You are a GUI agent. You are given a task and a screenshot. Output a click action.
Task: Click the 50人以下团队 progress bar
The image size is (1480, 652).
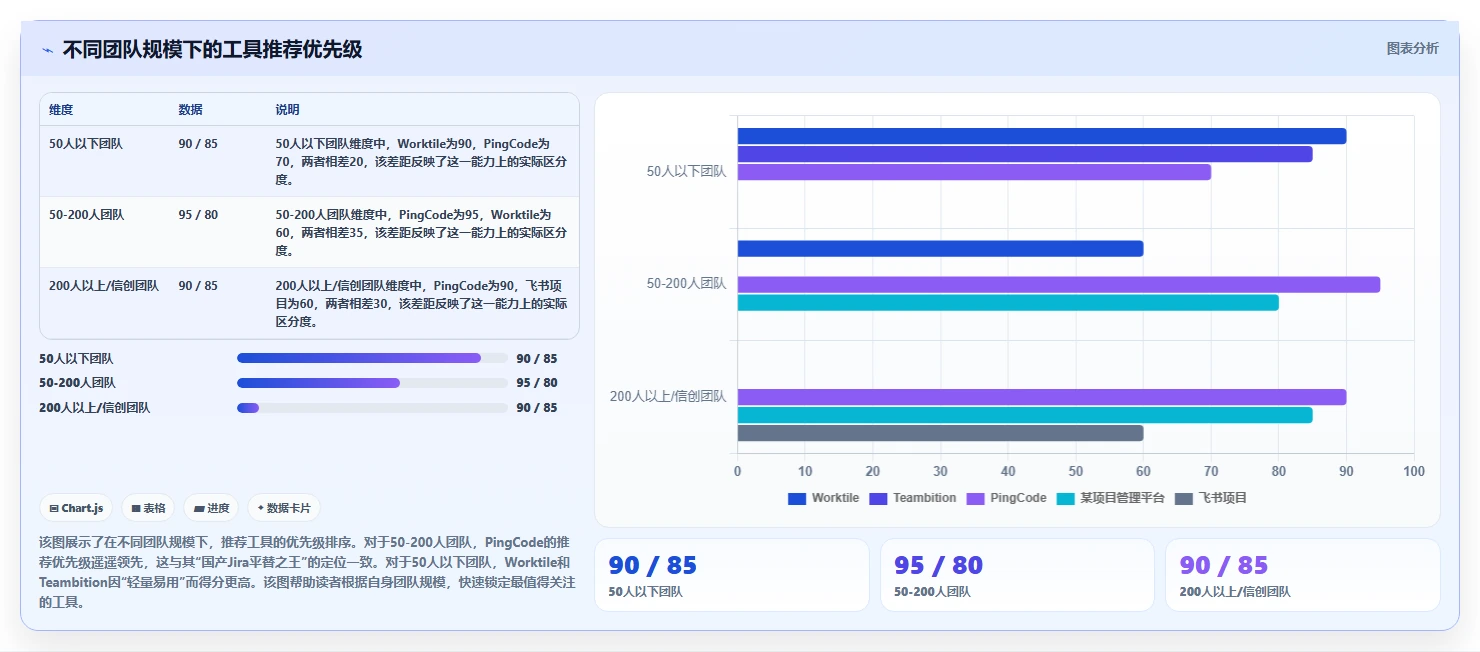372,358
